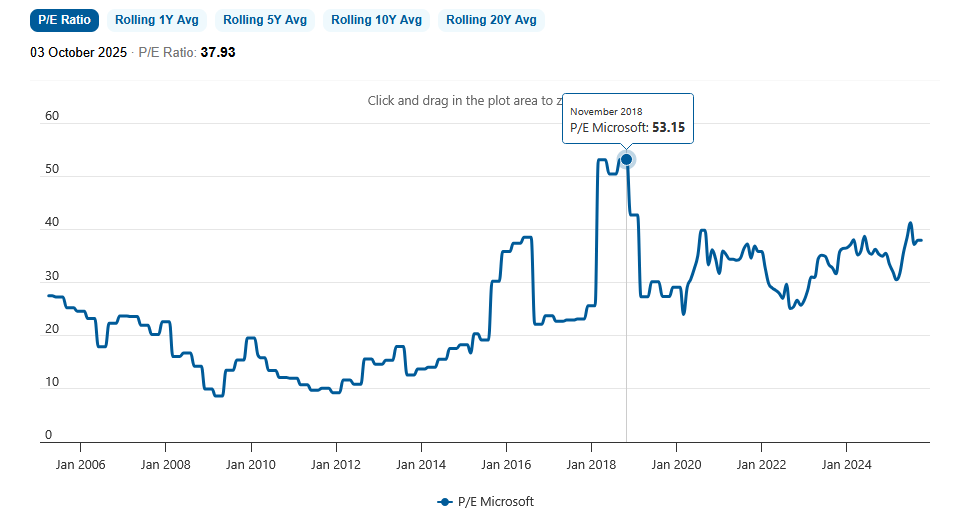Show the Rolling 10Y Avg series

(x=376, y=20)
